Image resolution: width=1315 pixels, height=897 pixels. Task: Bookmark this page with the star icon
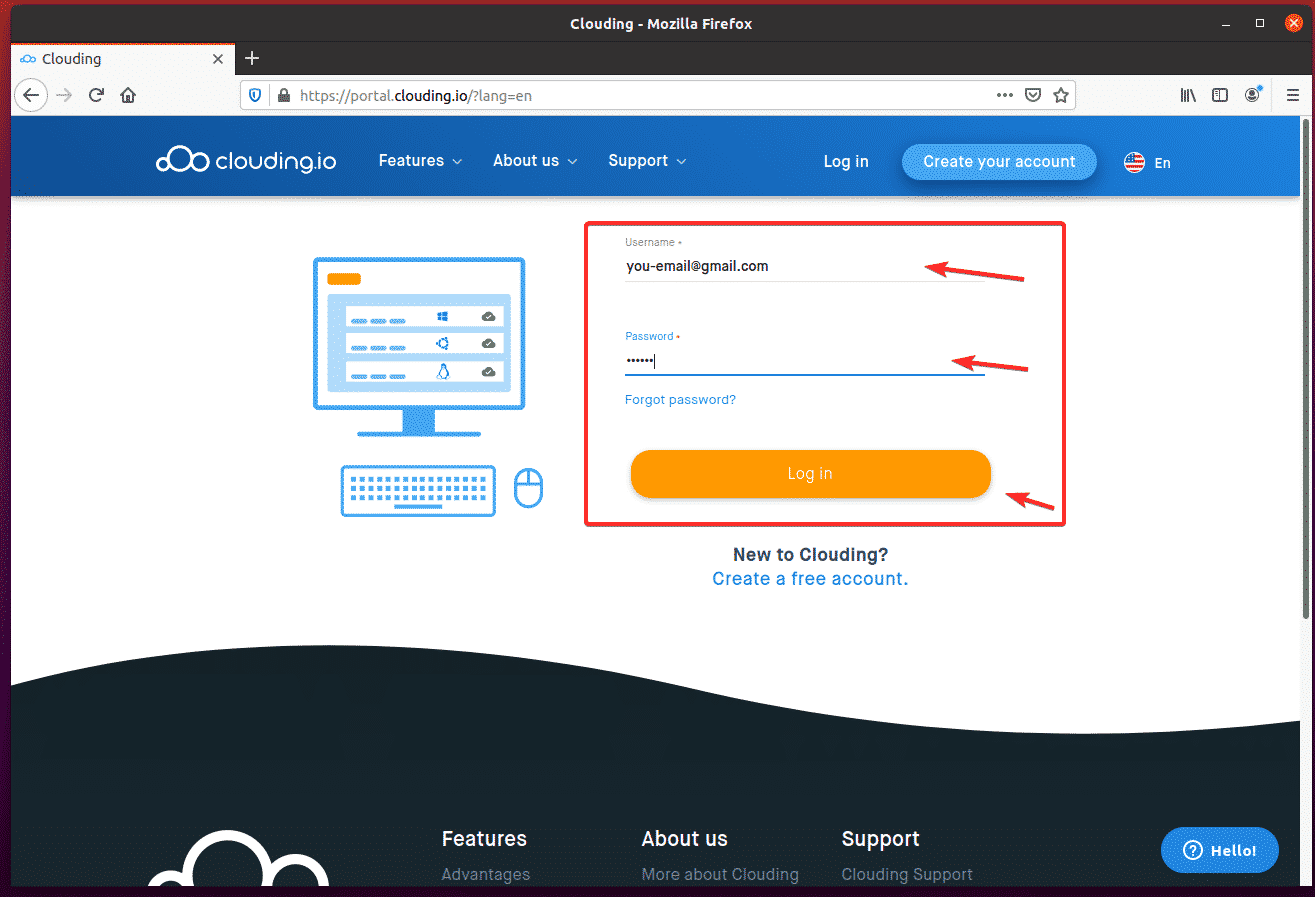coord(1061,95)
